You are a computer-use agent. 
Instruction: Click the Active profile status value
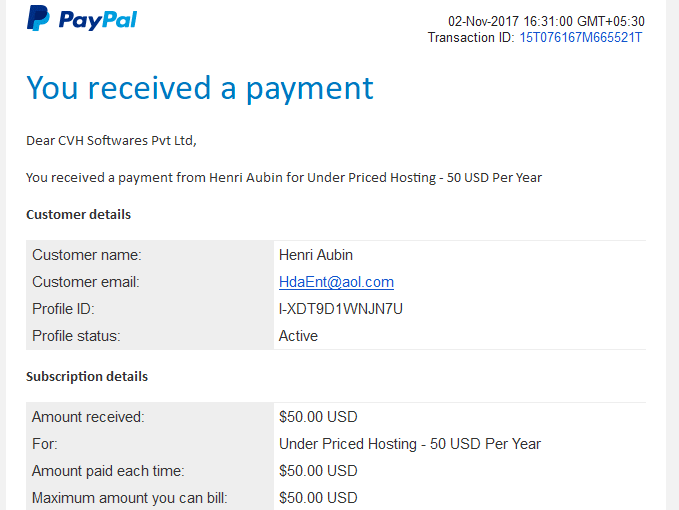298,336
